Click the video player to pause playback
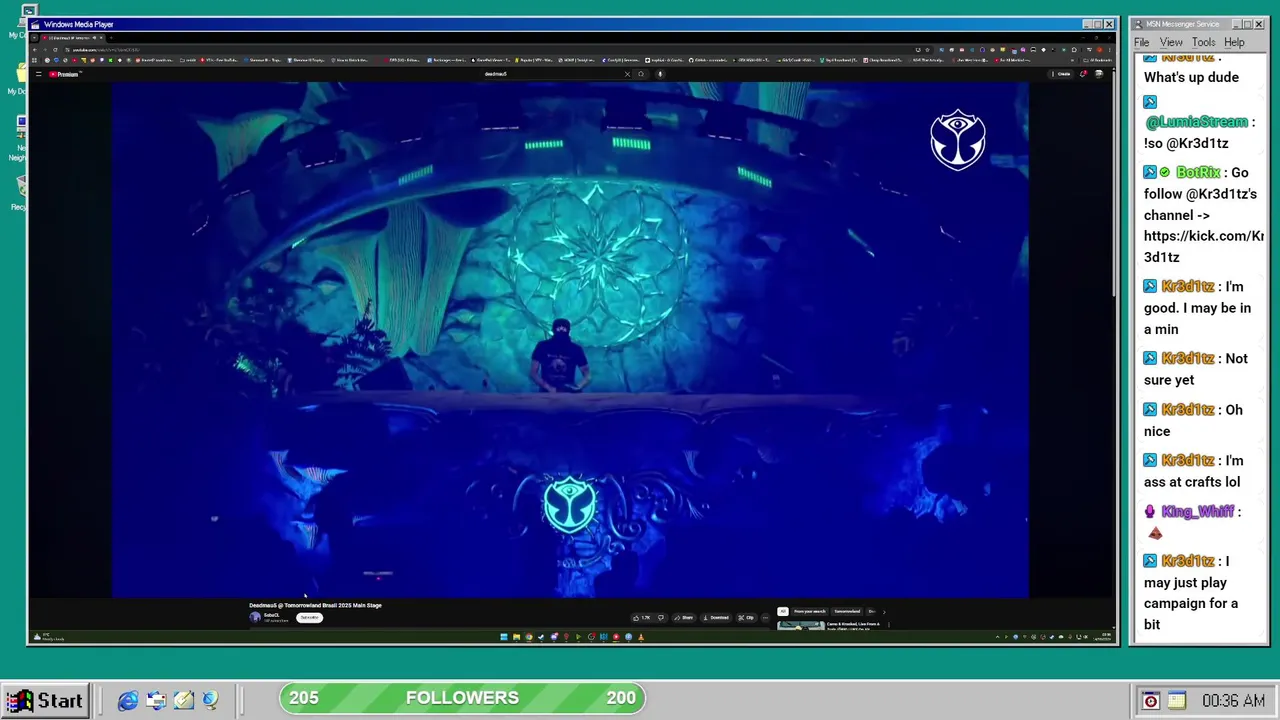The image size is (1280, 720). 570,340
